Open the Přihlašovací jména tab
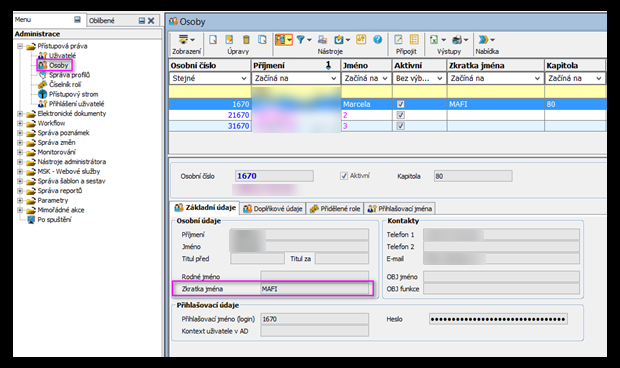The image size is (620, 368). (400, 209)
